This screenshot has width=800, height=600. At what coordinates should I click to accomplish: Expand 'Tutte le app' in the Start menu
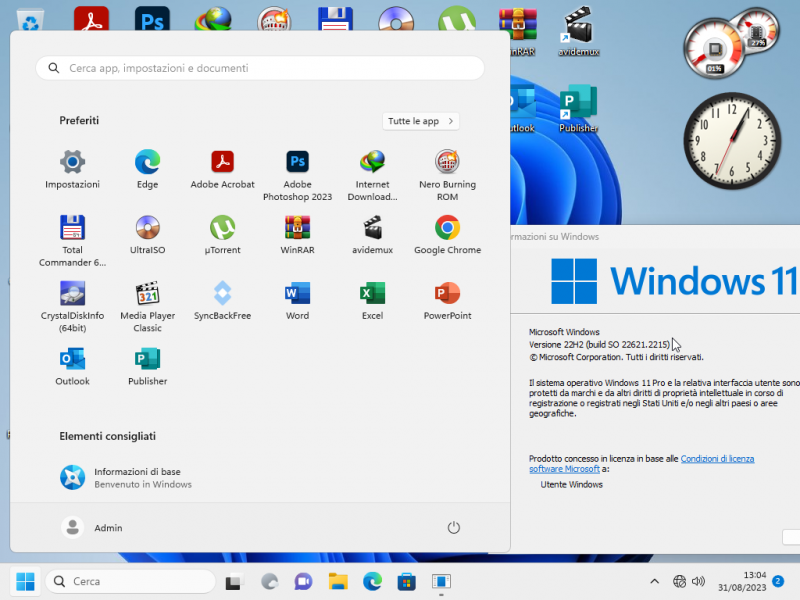[x=420, y=120]
